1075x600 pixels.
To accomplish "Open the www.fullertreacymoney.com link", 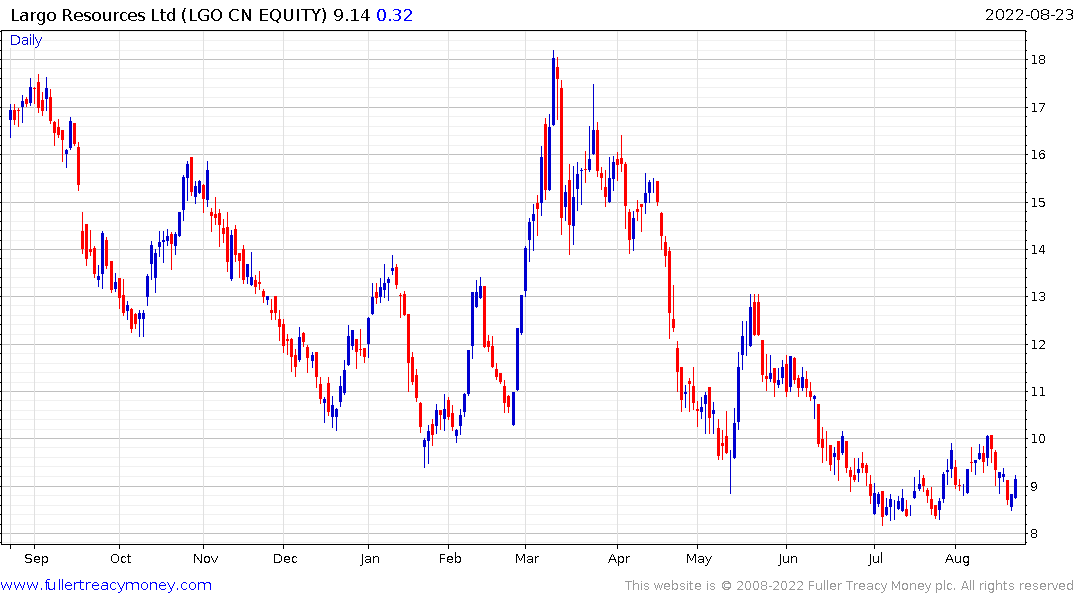I will click(106, 585).
